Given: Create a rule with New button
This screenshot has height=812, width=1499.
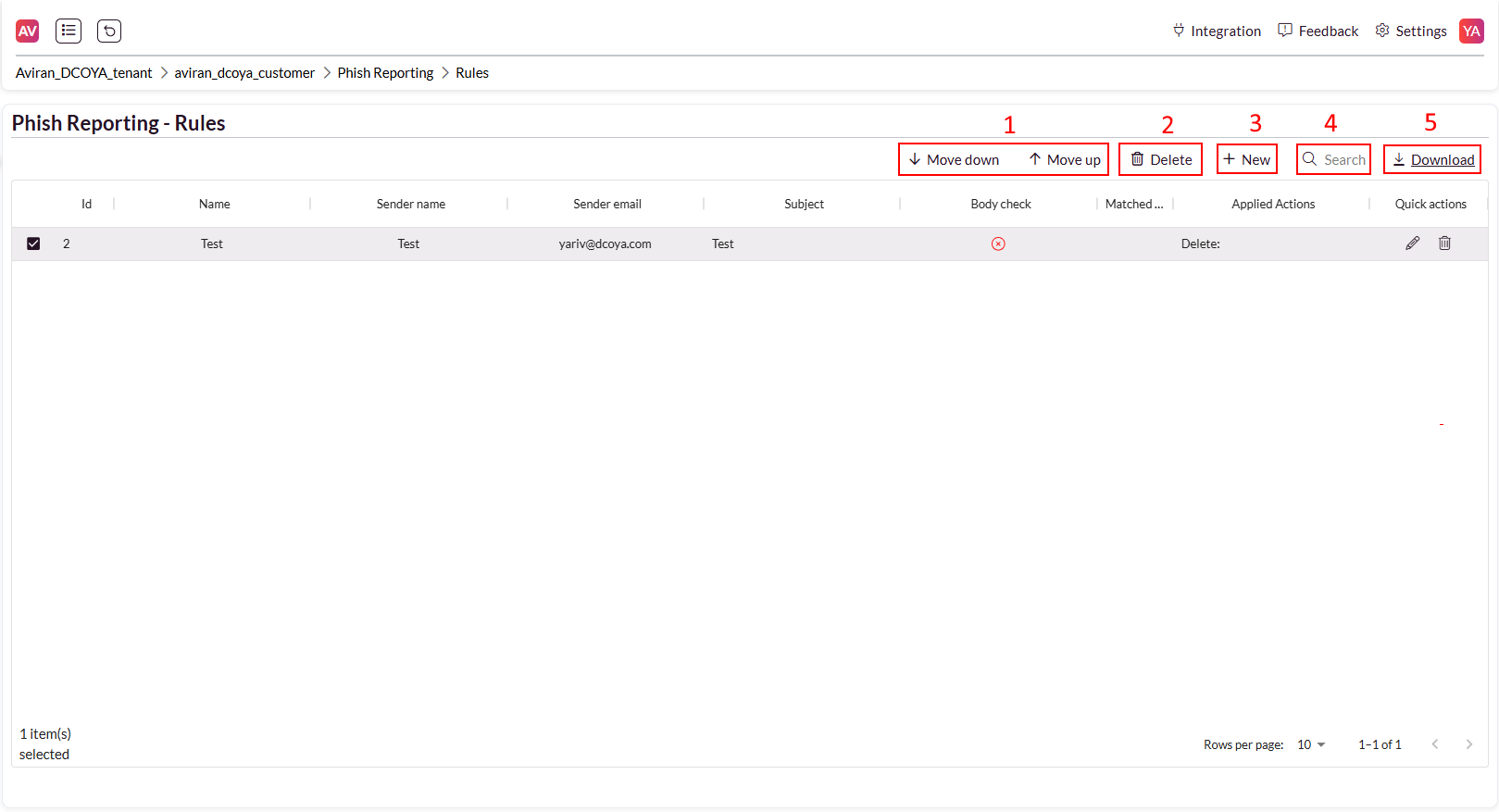Looking at the screenshot, I should 1247,160.
